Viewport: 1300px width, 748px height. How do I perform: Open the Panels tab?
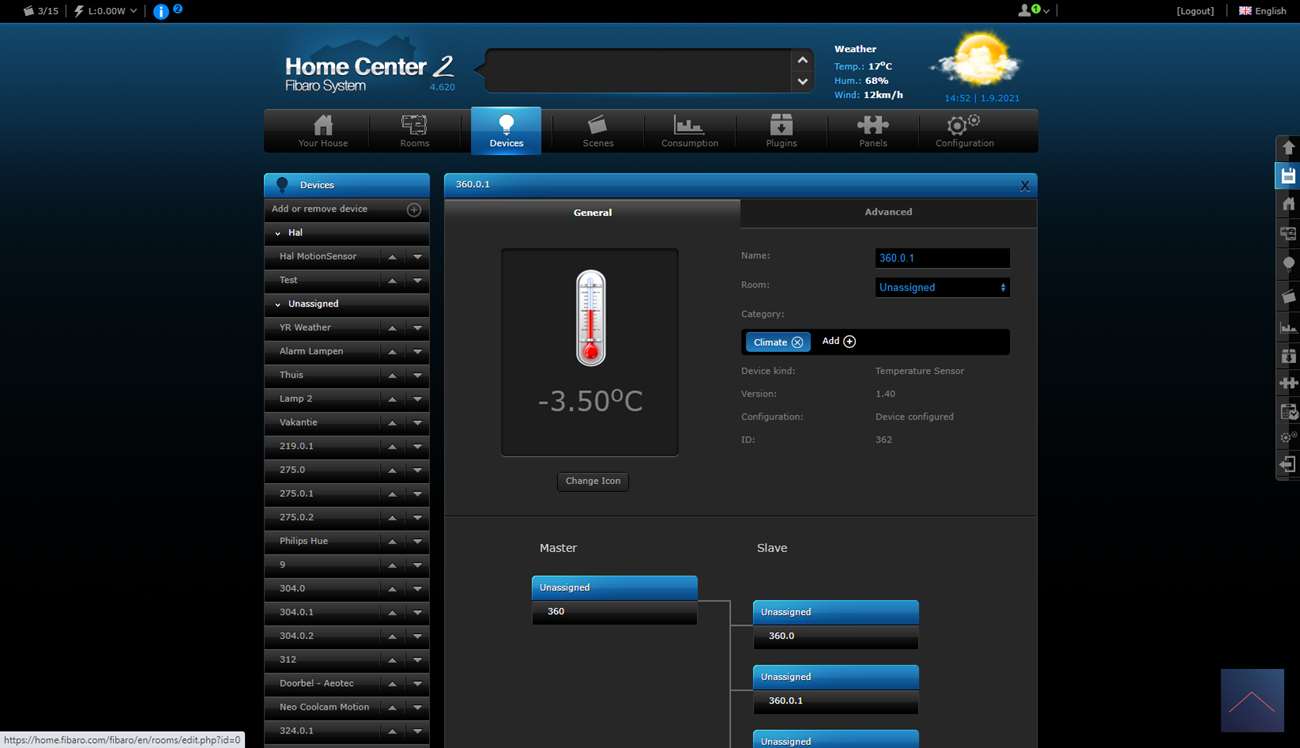[x=873, y=131]
